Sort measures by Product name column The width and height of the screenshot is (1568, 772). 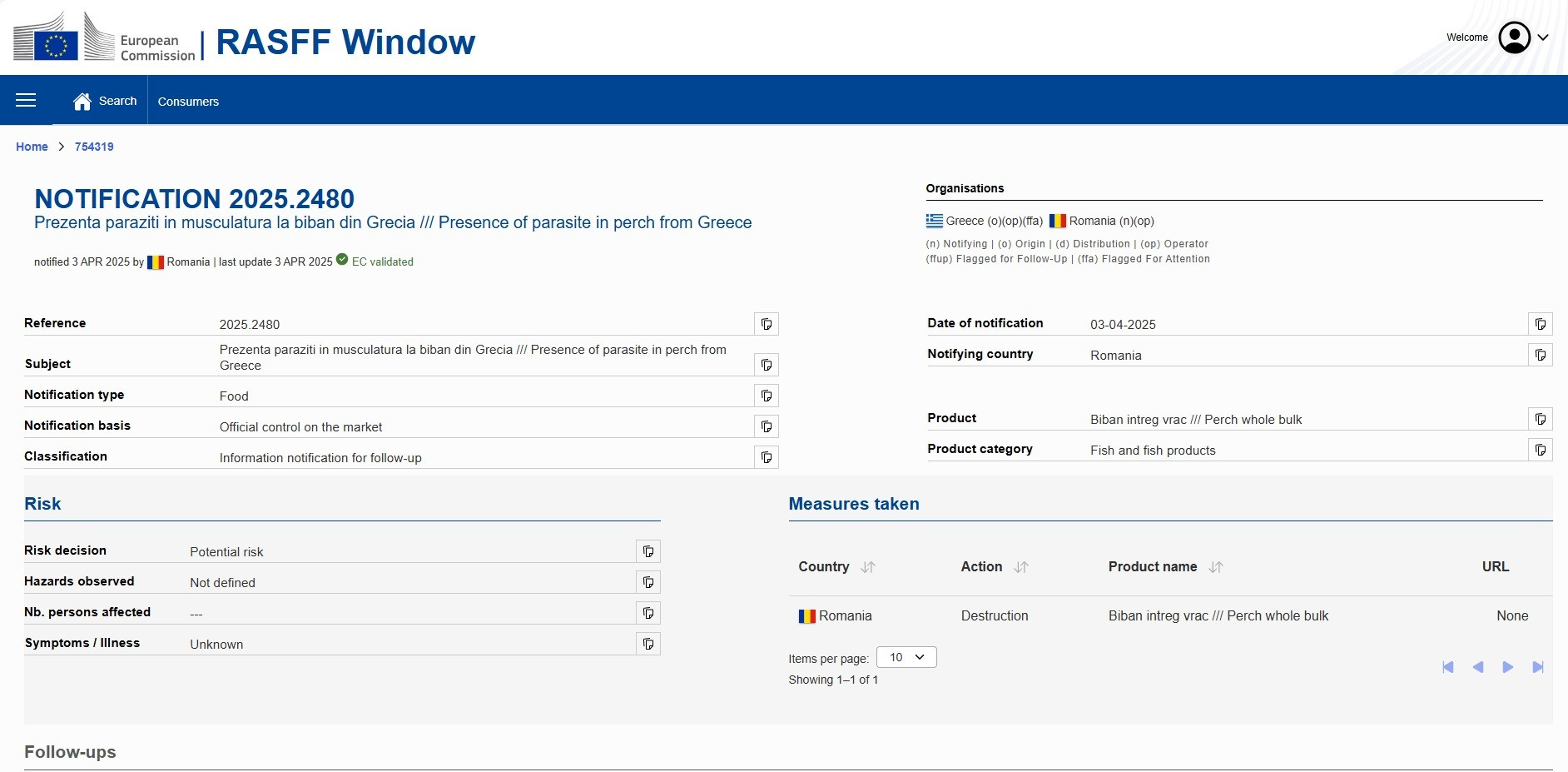click(1216, 567)
